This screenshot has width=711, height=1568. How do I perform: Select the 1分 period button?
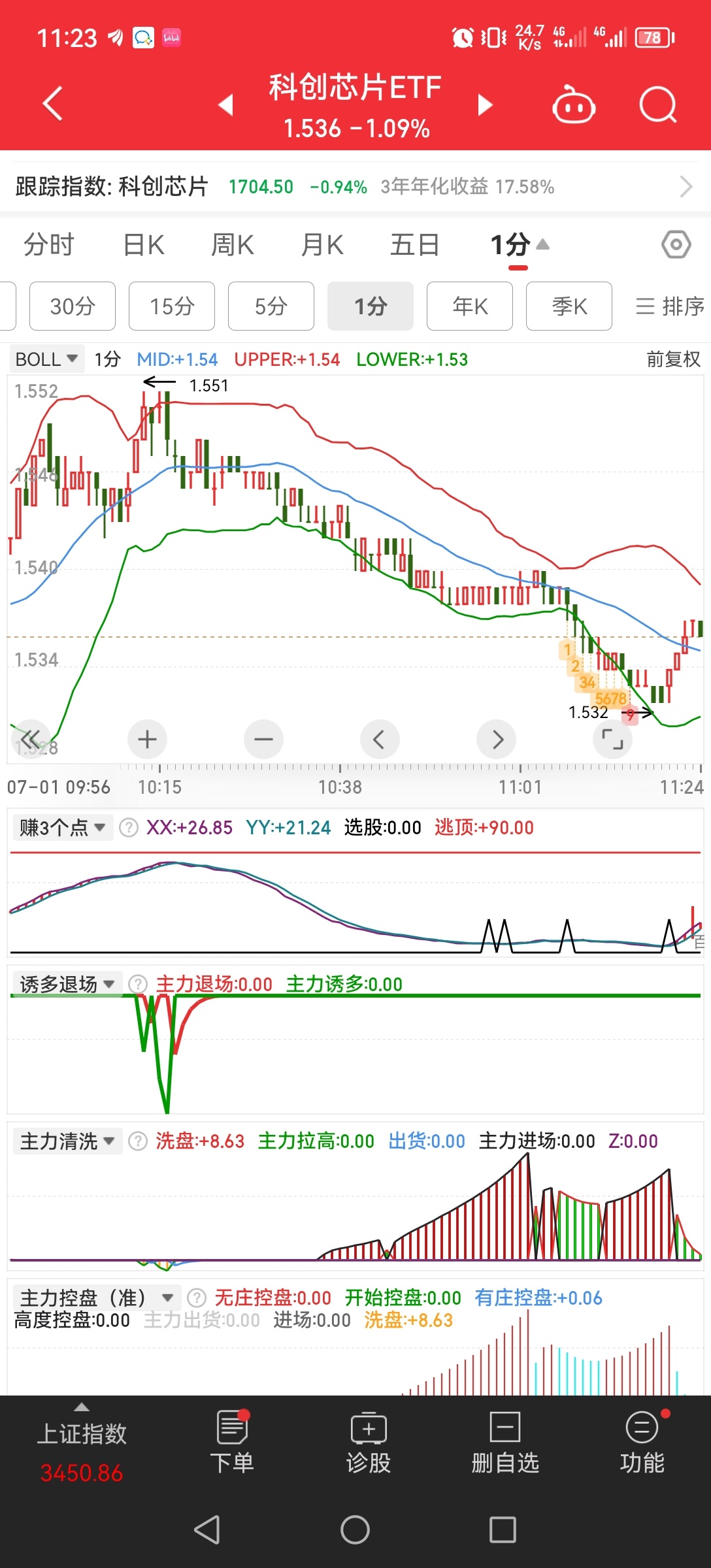click(x=371, y=306)
